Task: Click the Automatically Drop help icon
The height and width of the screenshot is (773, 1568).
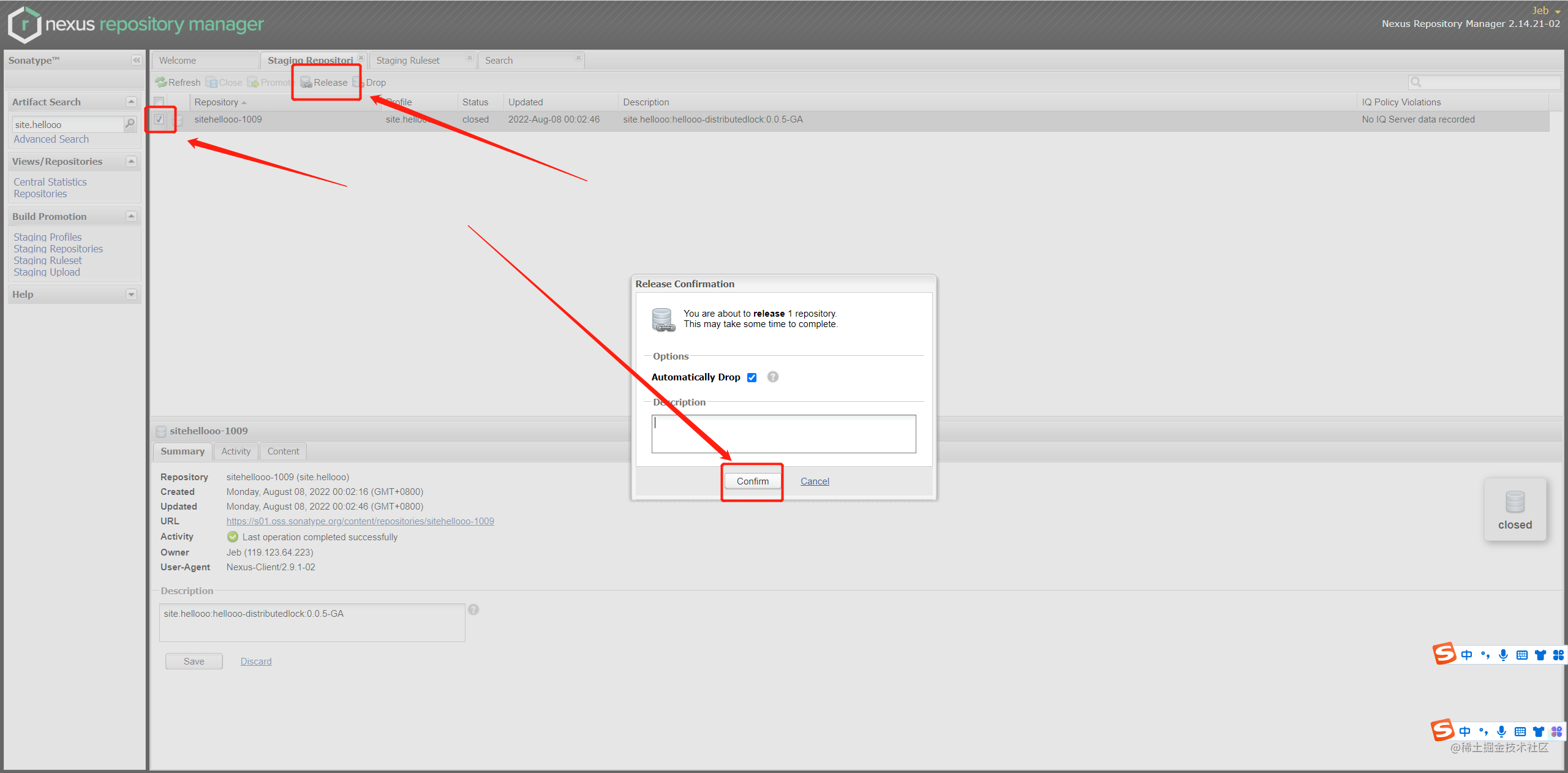Action: (x=773, y=377)
